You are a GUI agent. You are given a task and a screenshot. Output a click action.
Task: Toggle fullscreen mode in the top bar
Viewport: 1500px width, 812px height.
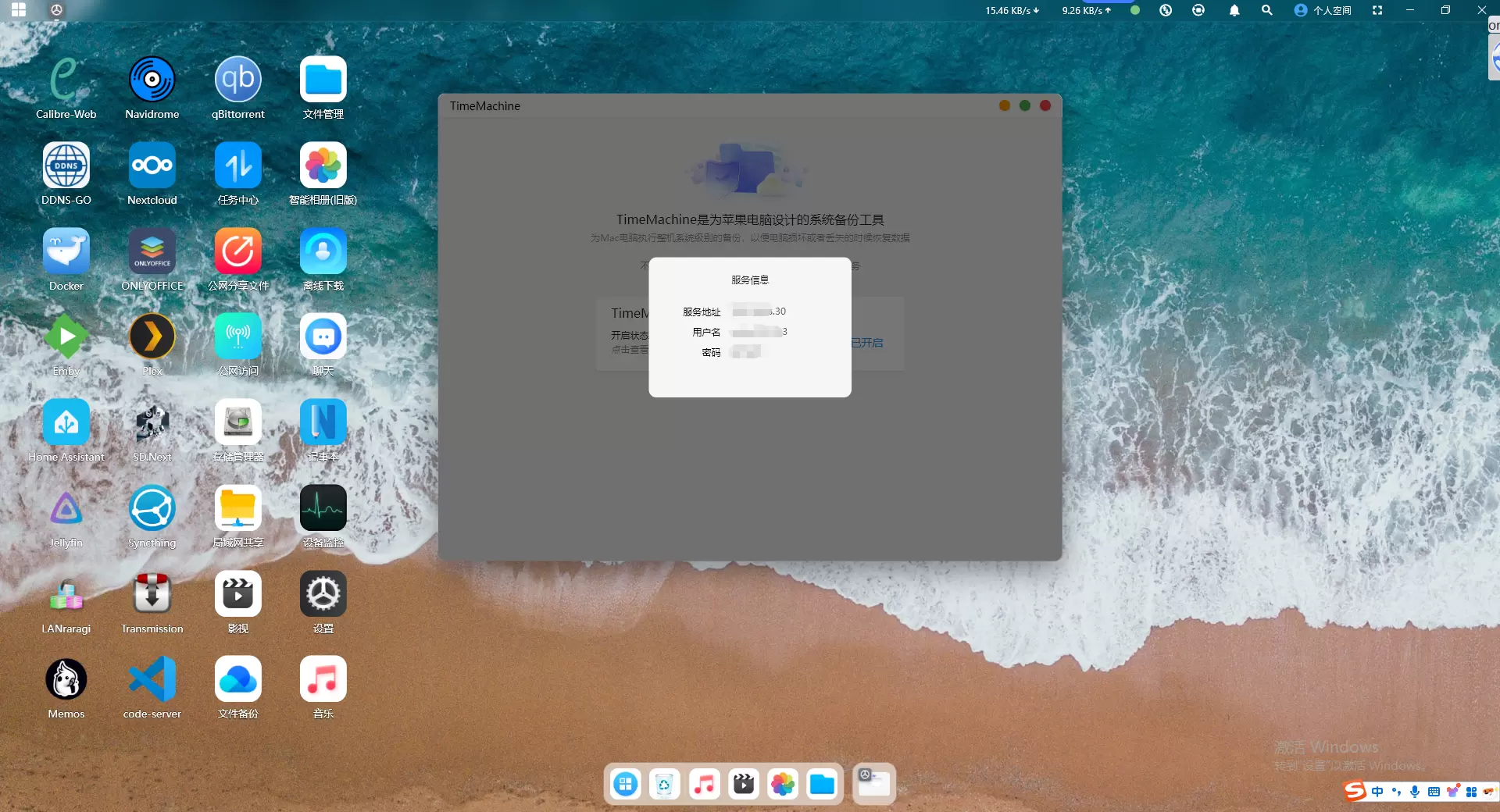tap(1377, 10)
